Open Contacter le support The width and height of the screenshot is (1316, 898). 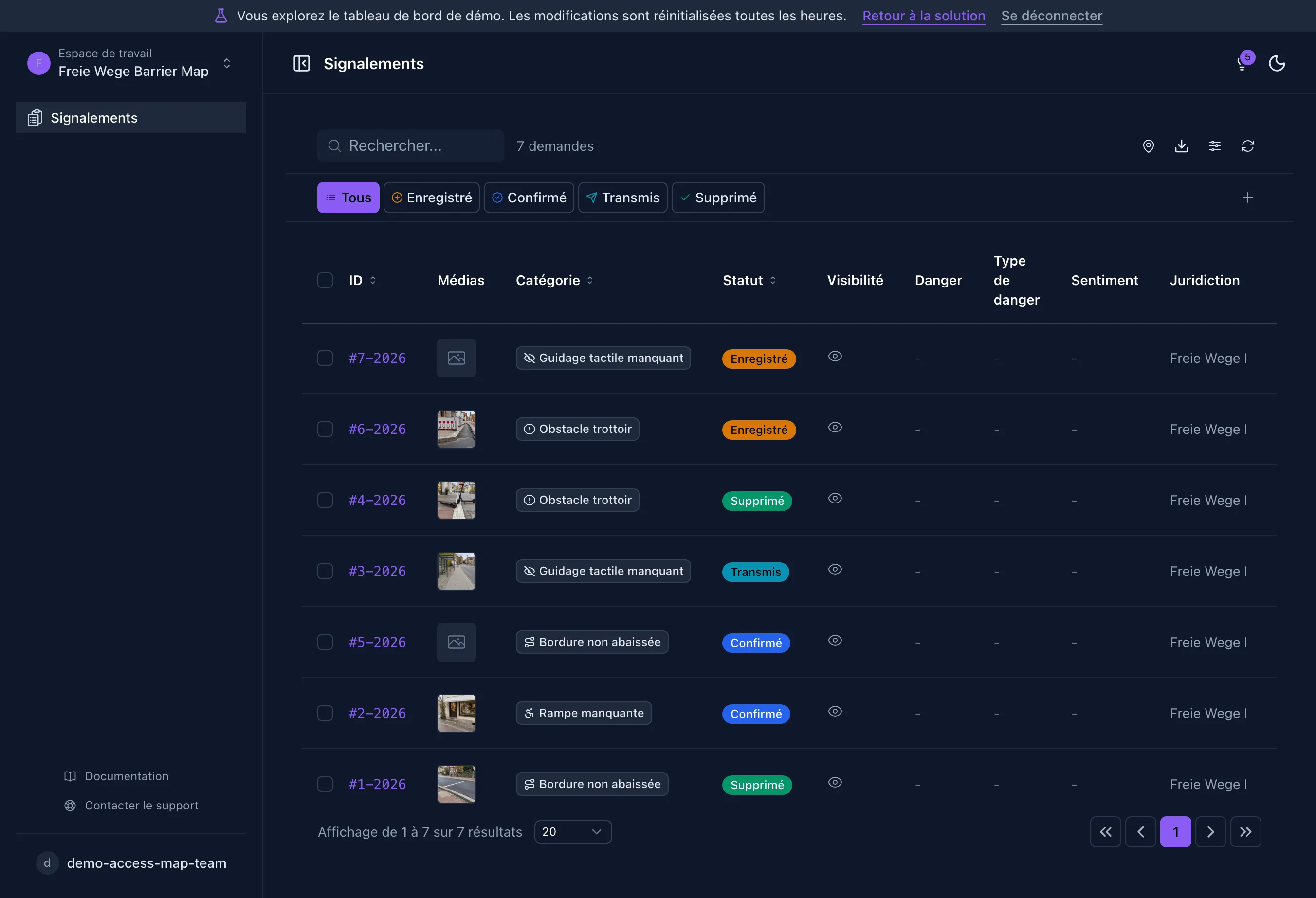[x=131, y=805]
